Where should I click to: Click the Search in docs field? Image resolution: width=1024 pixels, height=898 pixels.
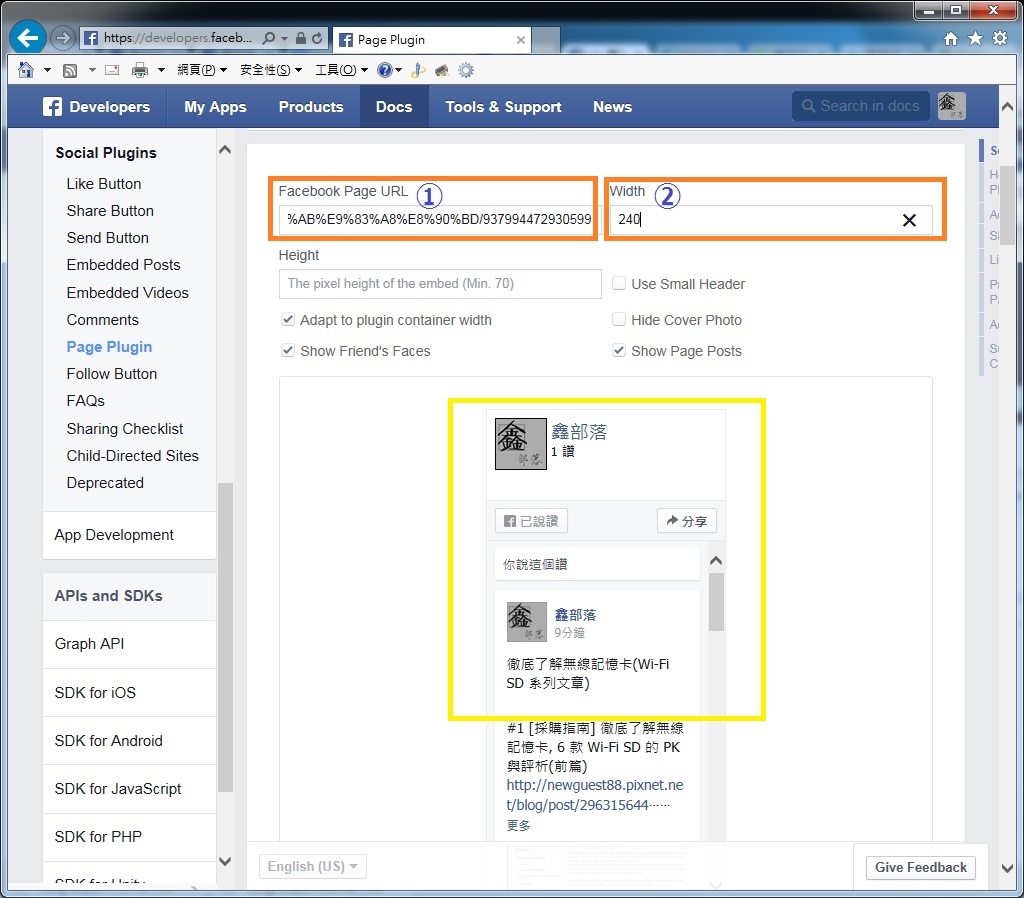[861, 106]
